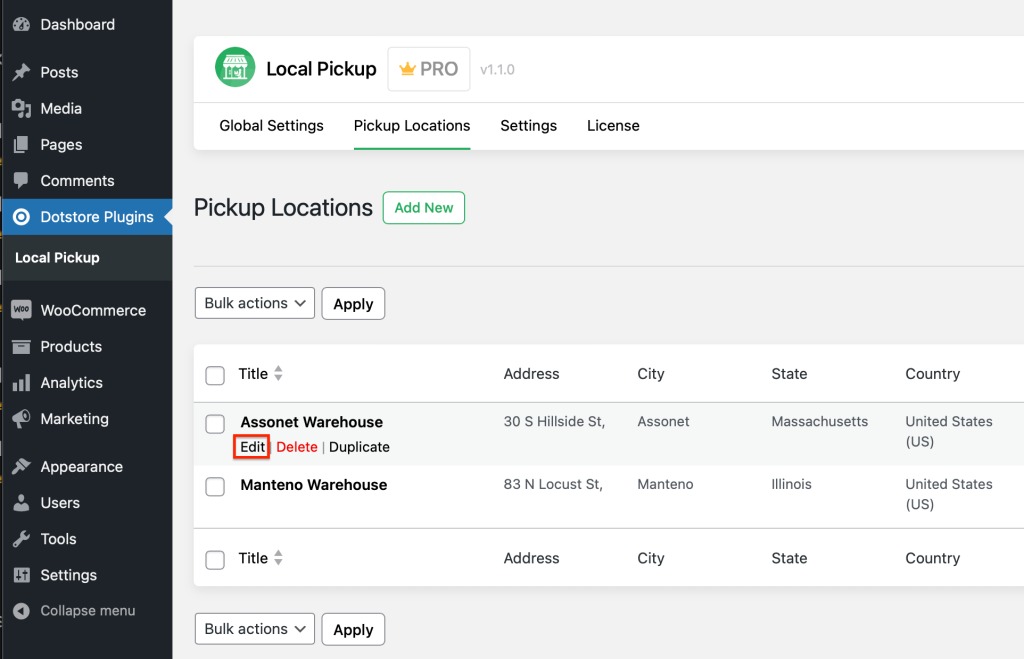Open the top Bulk actions dropdown
1024x659 pixels.
tap(255, 303)
